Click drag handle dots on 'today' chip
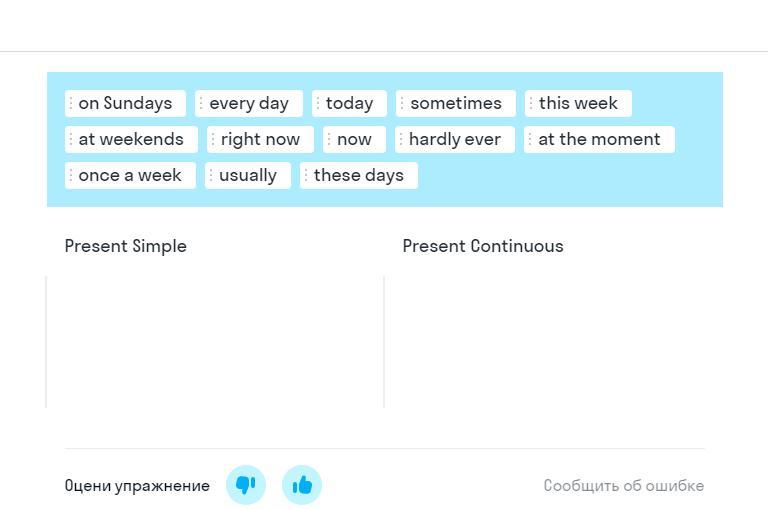 pyautogui.click(x=318, y=103)
